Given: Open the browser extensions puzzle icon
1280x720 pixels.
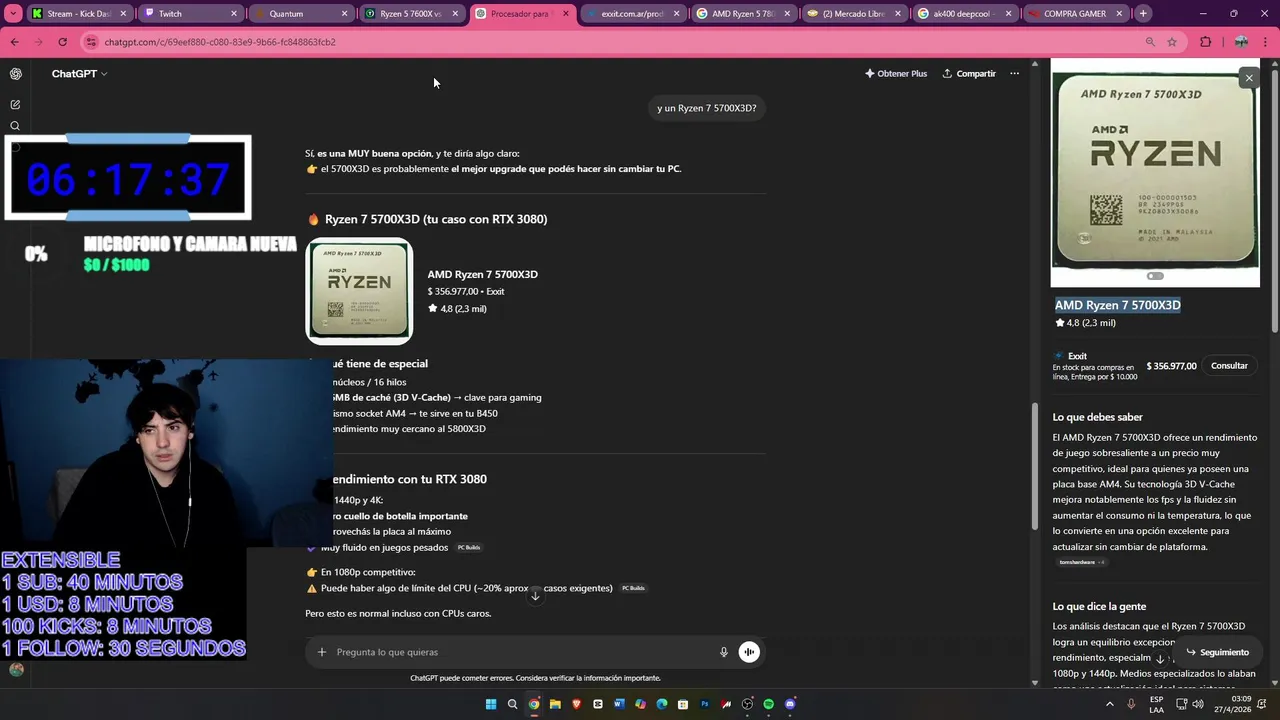Looking at the screenshot, I should tap(1205, 42).
